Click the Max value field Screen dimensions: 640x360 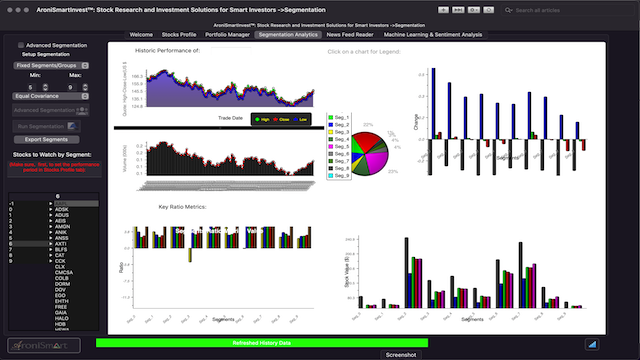point(71,87)
